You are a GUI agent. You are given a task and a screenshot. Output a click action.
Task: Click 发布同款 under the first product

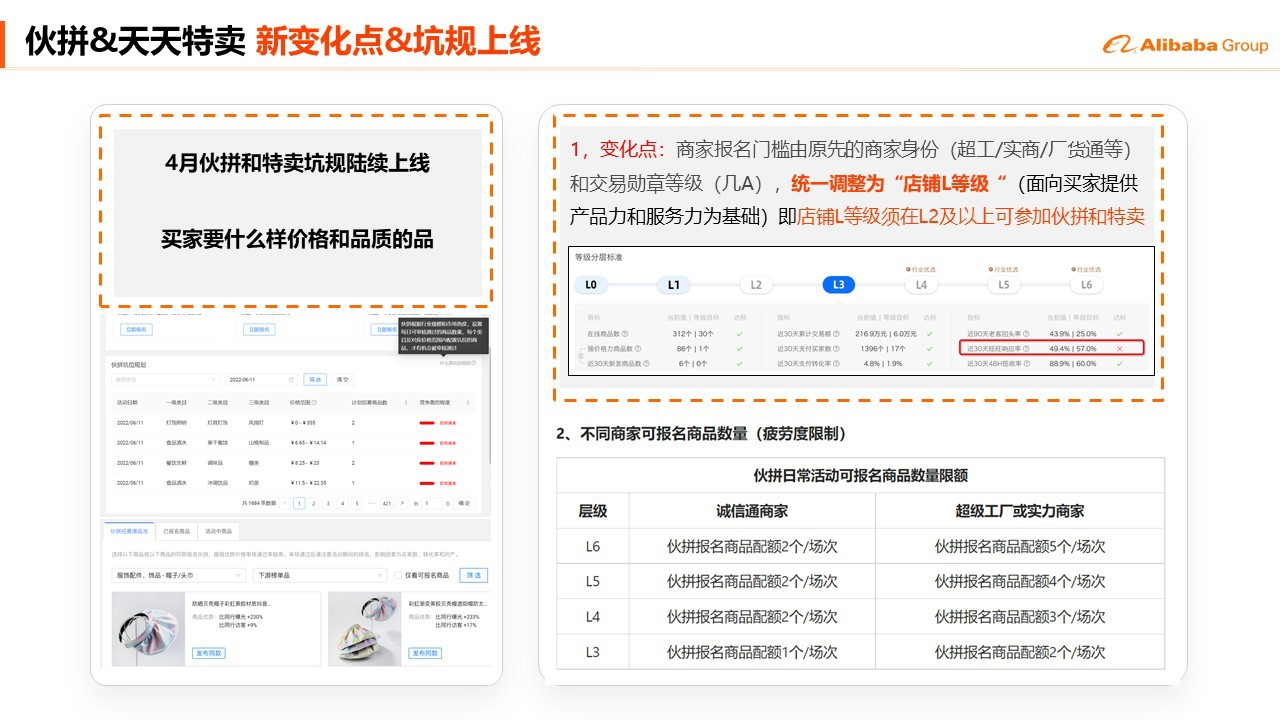coord(209,653)
